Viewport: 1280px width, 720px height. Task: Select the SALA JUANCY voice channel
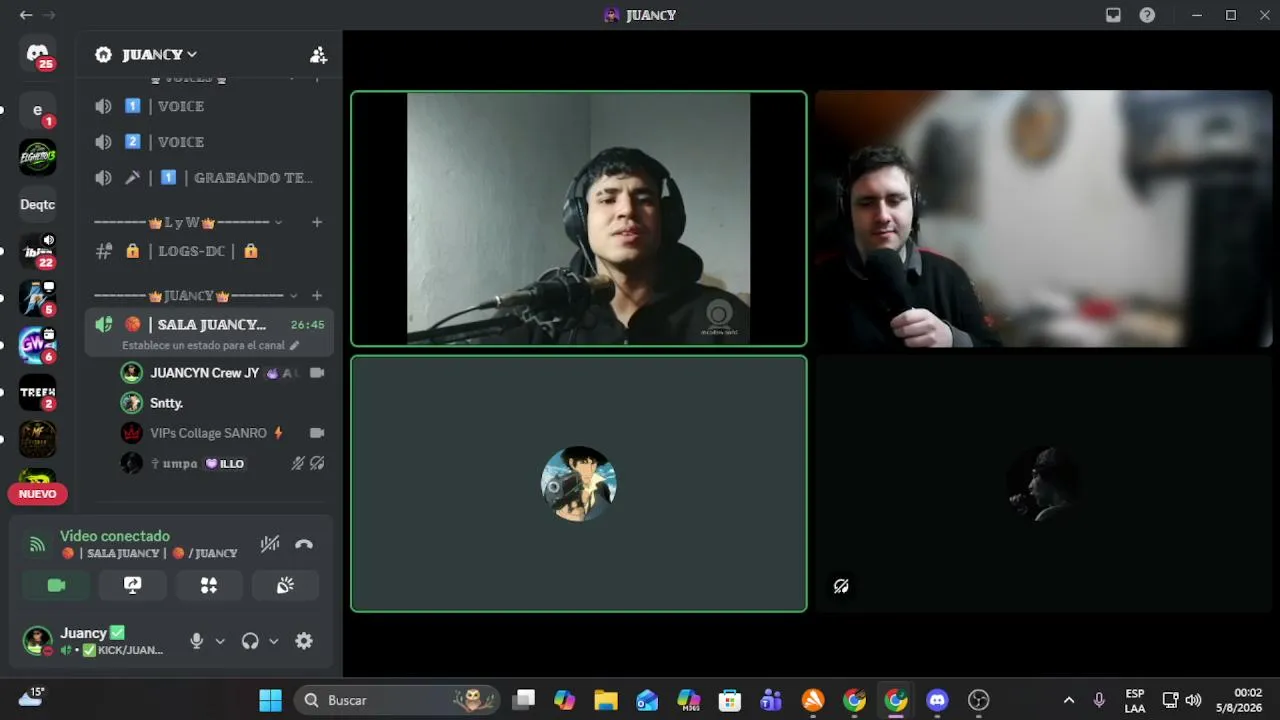point(209,324)
